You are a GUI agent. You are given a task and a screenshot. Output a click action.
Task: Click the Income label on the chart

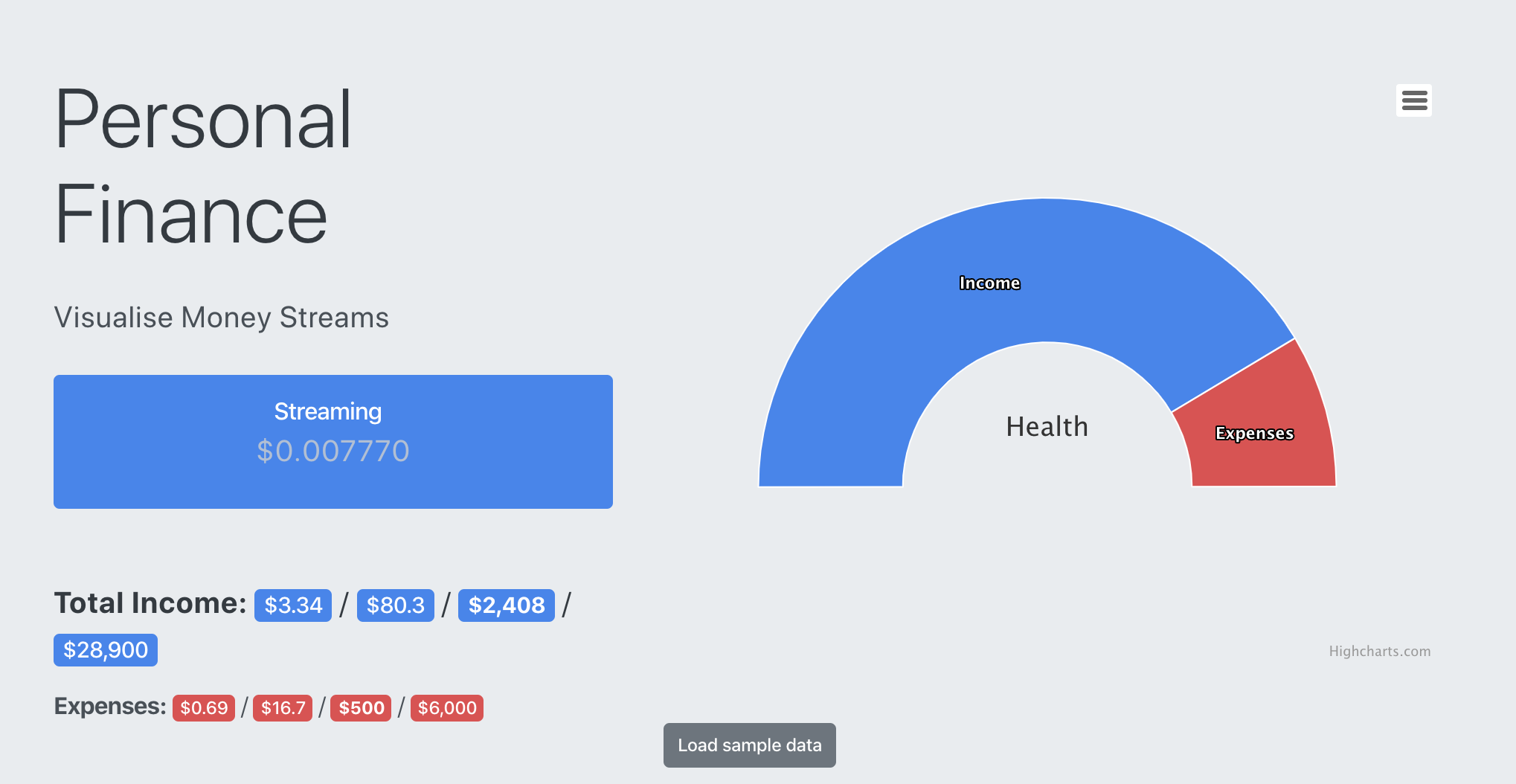pyautogui.click(x=991, y=283)
